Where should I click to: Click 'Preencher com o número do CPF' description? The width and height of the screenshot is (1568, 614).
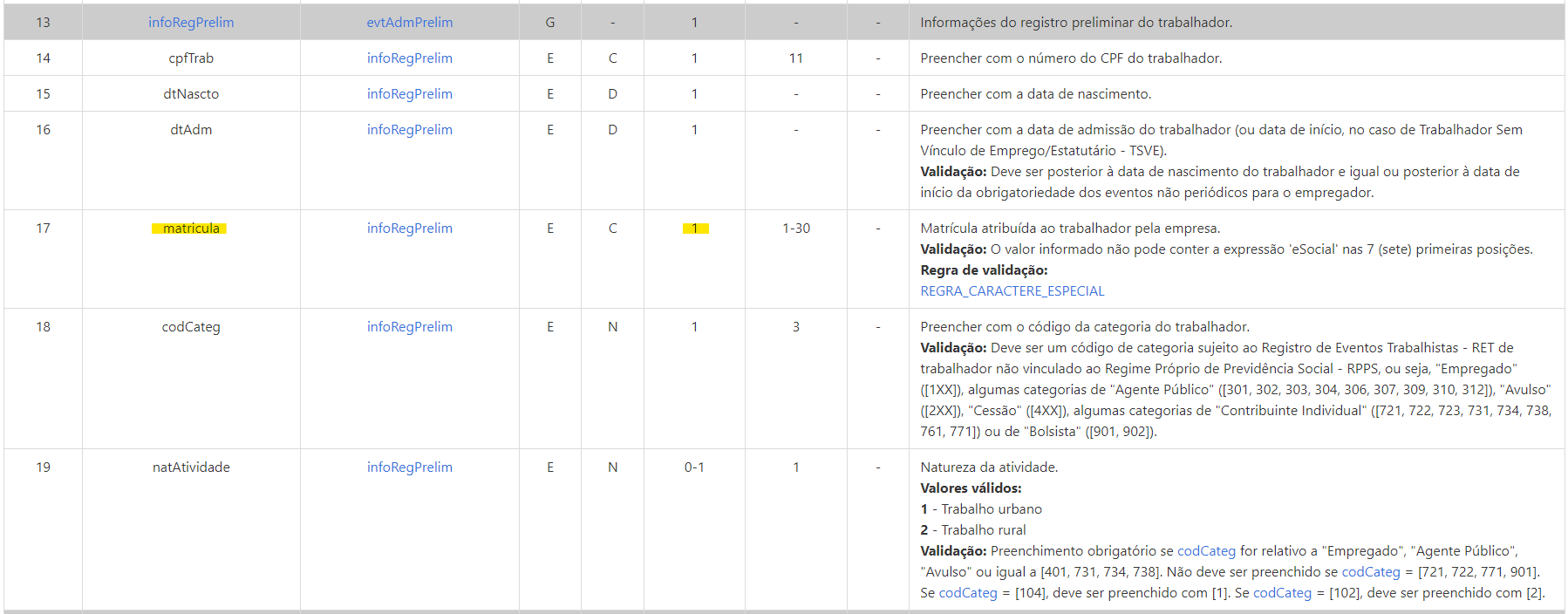1072,58
